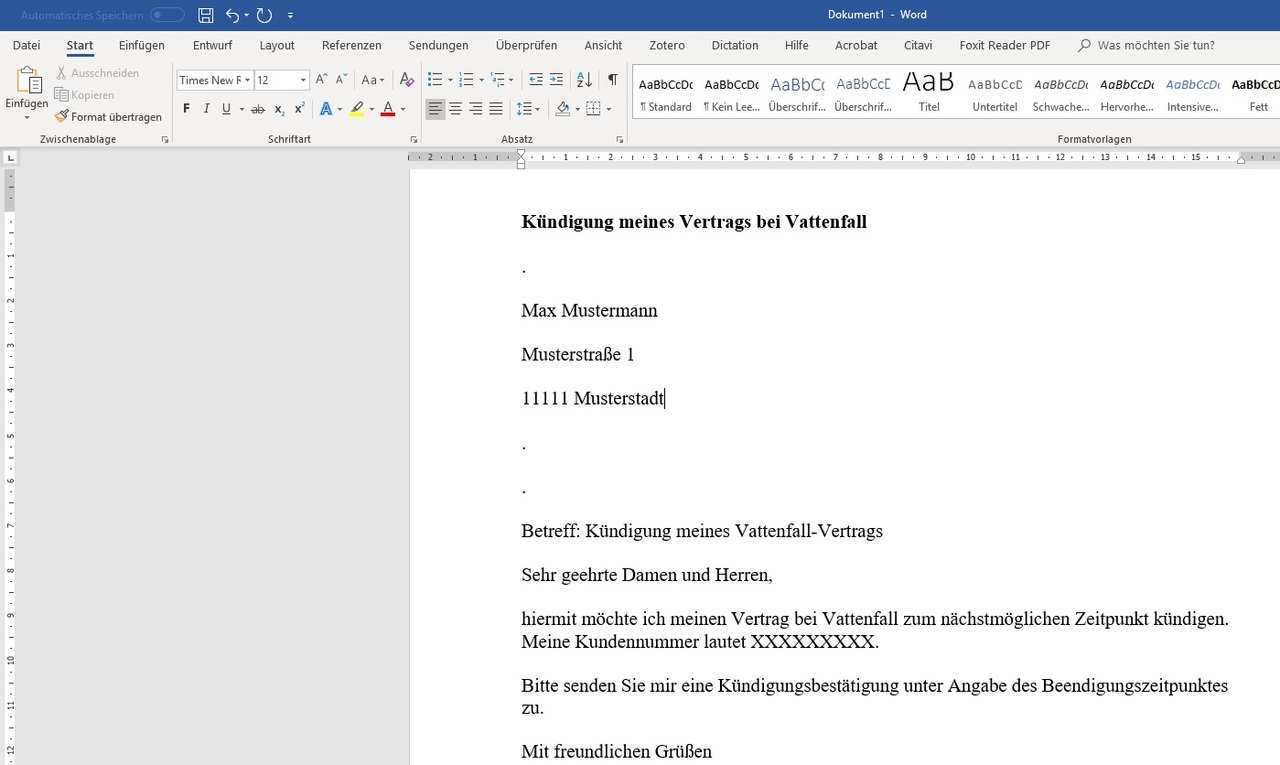Center-align the paragraph text
Image resolution: width=1280 pixels, height=765 pixels.
tap(455, 109)
